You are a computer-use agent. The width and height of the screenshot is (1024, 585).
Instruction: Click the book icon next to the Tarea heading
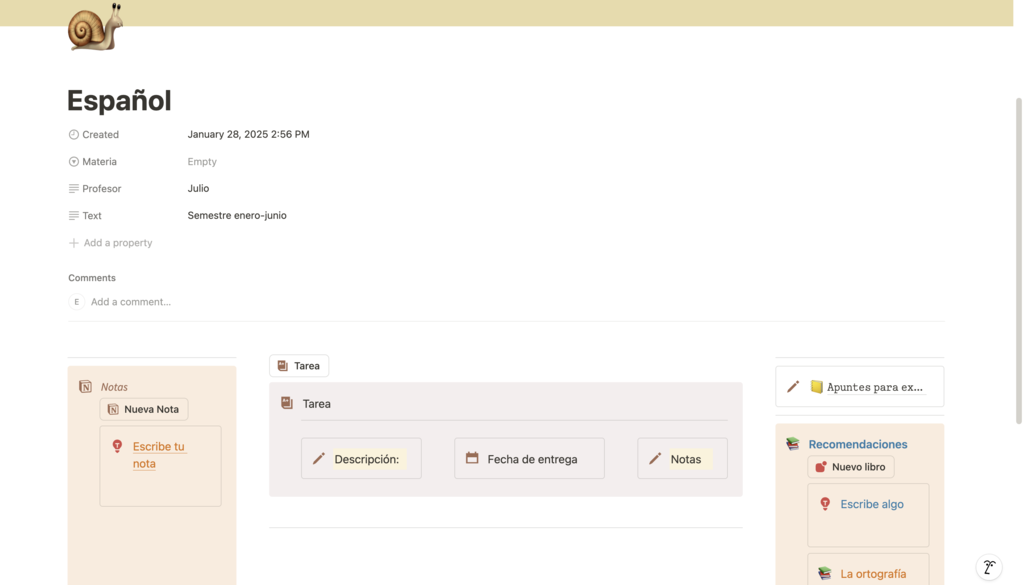287,403
